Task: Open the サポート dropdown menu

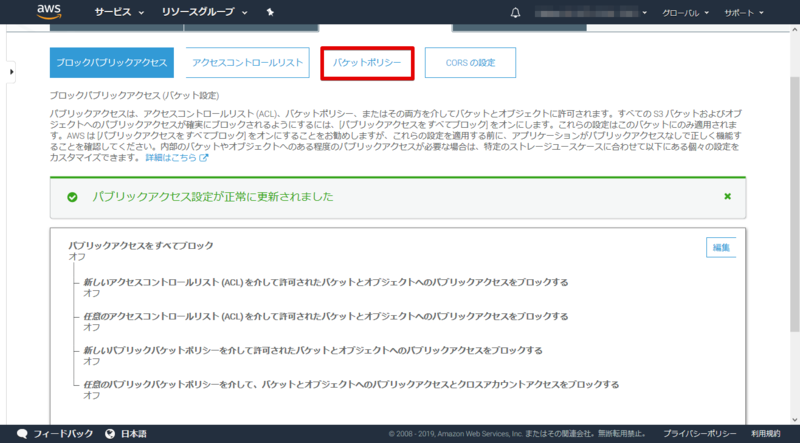Action: [x=744, y=13]
